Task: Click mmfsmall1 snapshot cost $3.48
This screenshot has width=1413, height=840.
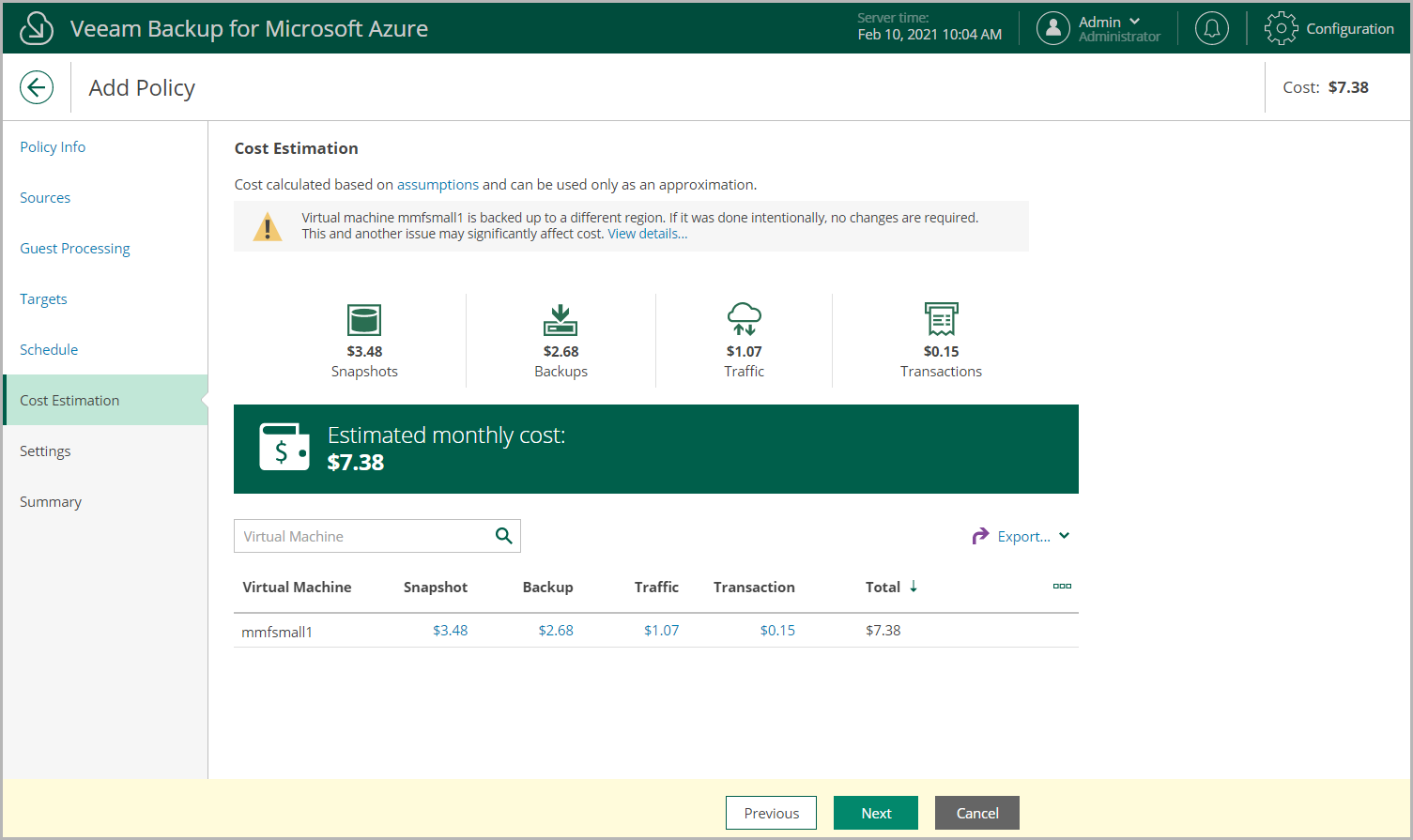Action: pos(450,631)
